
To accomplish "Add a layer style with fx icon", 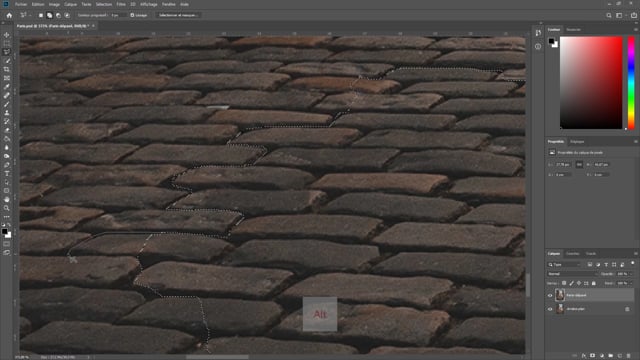I will (x=584, y=356).
